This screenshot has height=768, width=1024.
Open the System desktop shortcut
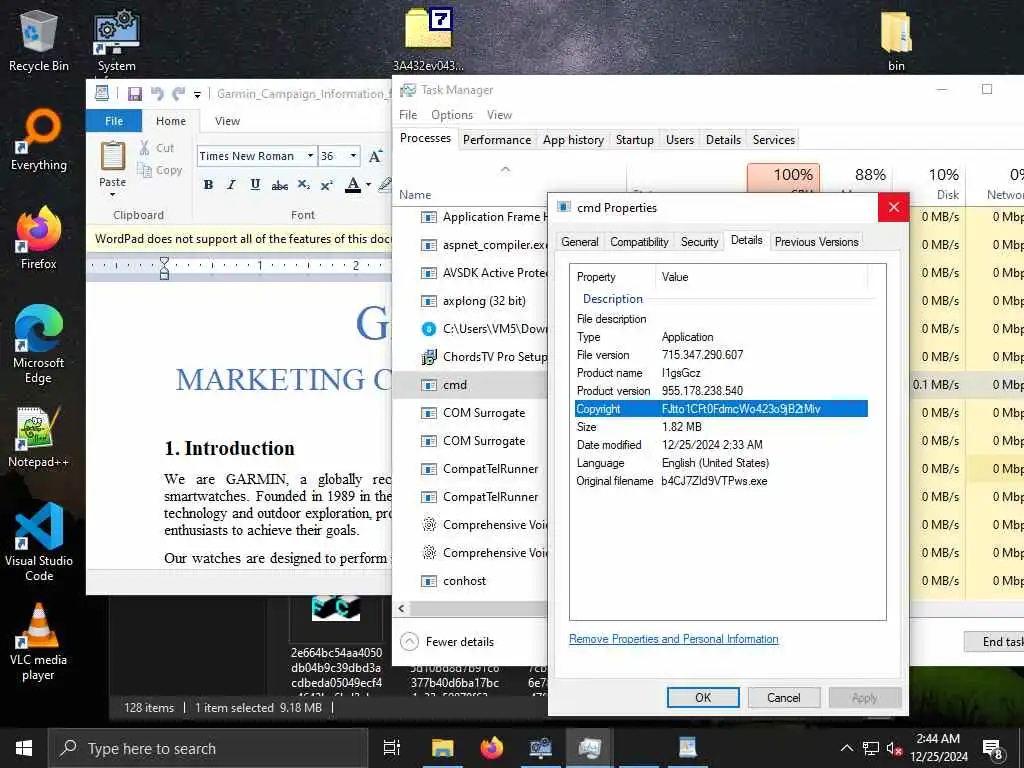coord(116,40)
